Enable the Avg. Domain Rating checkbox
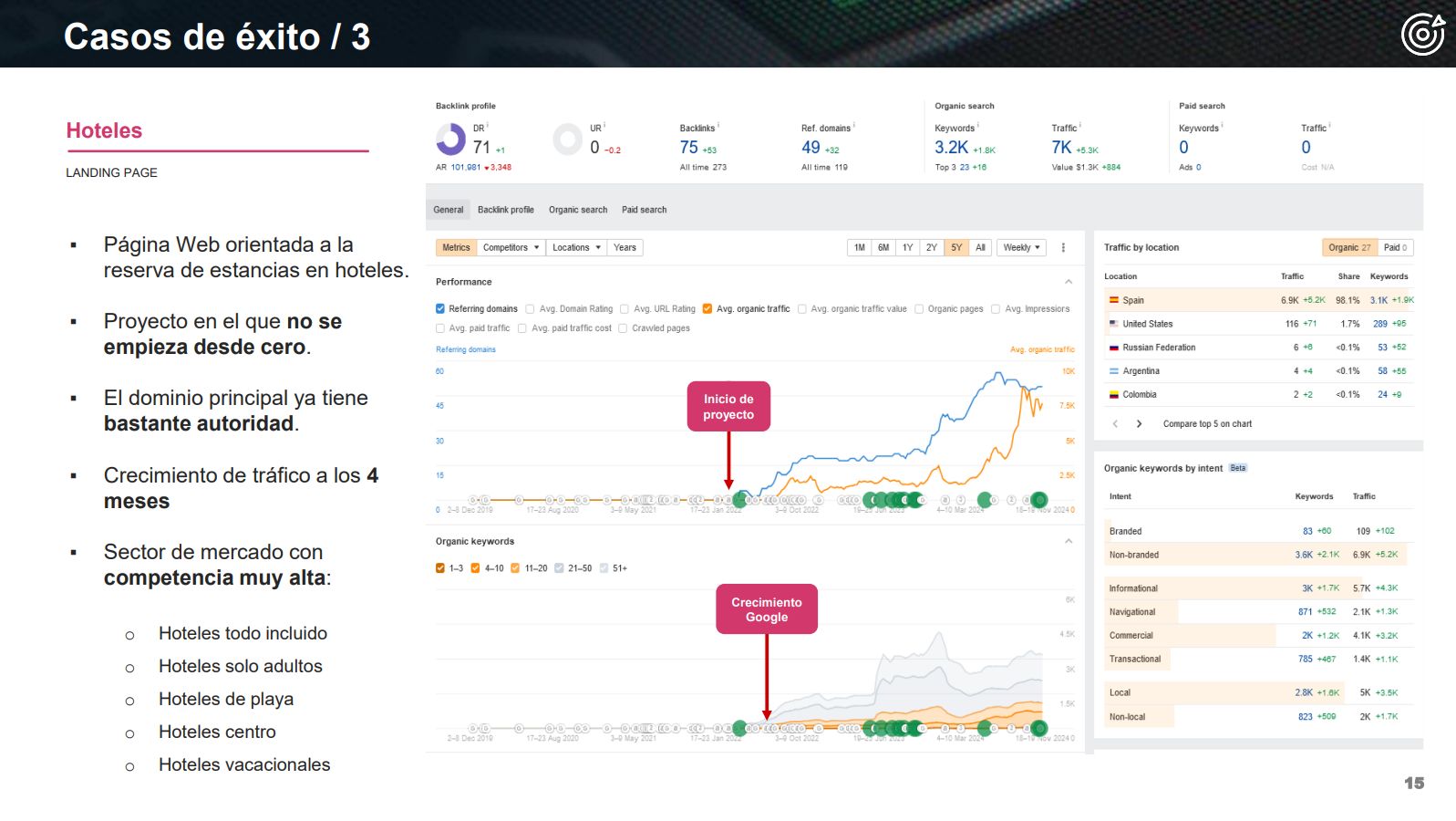This screenshot has height=821, width=1456. pos(530,309)
